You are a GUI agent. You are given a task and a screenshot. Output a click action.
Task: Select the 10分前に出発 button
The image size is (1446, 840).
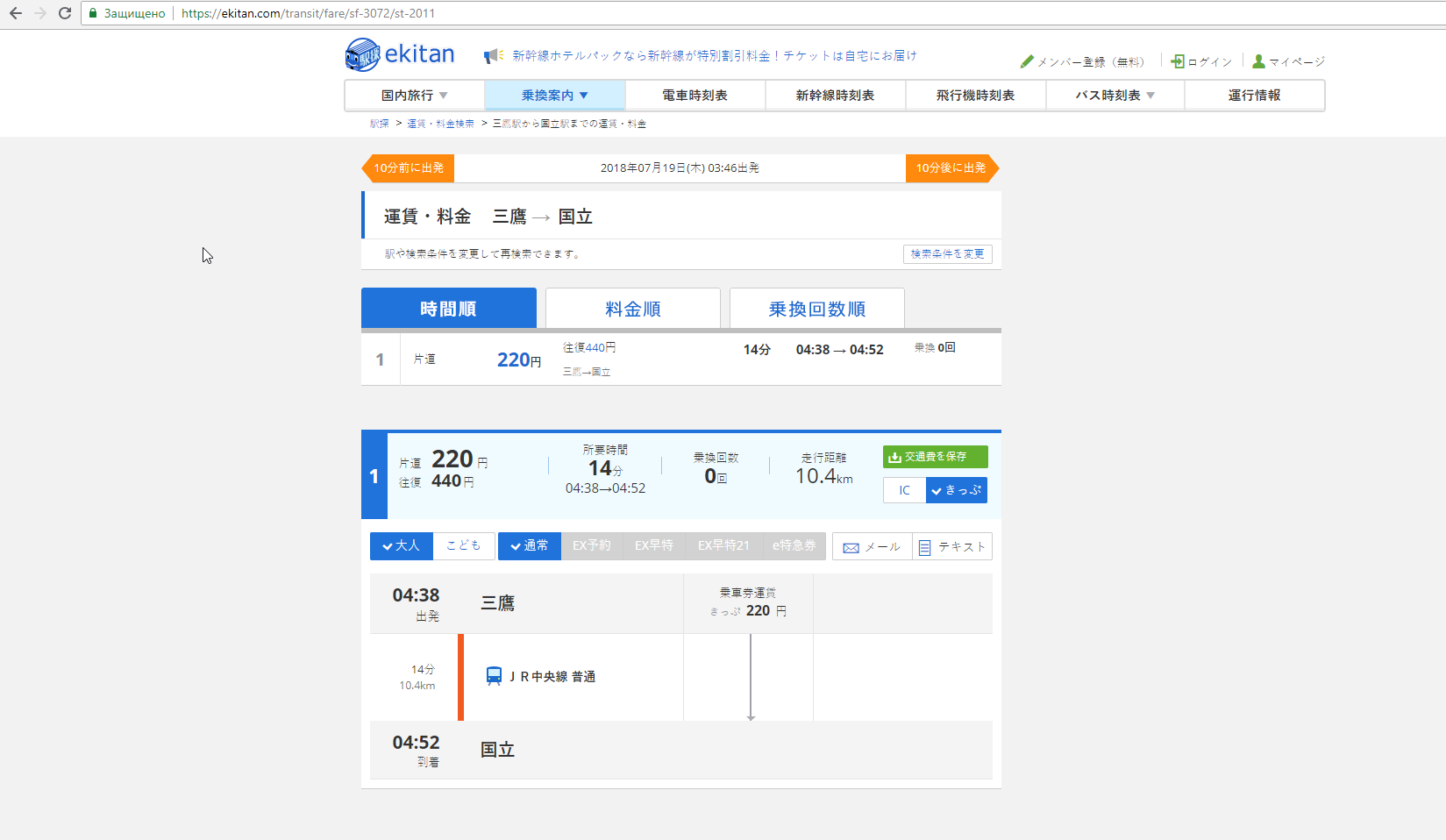[408, 168]
